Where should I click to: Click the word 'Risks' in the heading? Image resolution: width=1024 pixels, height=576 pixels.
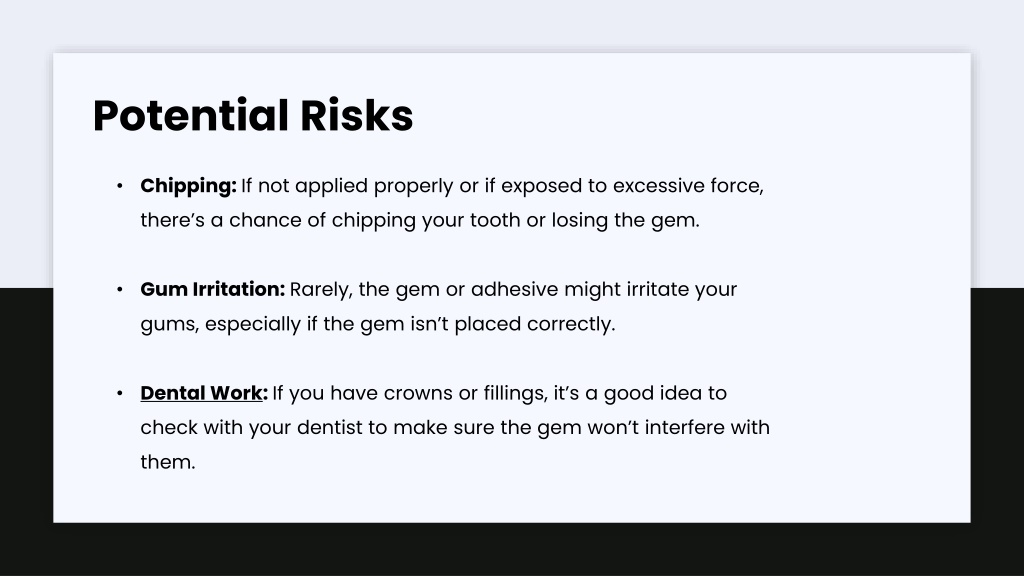pos(357,116)
